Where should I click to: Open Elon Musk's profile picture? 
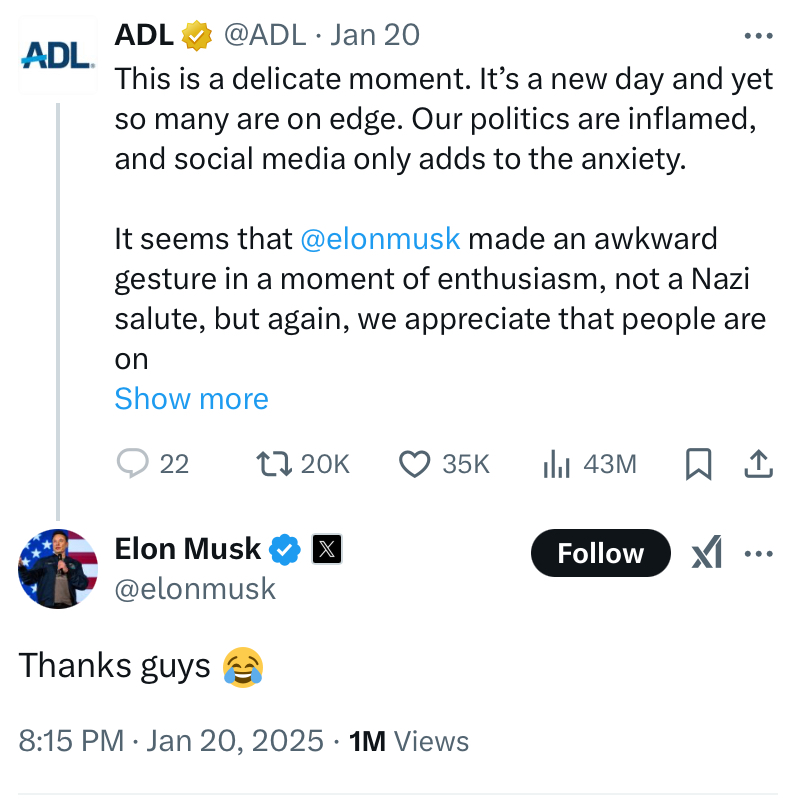[x=58, y=568]
